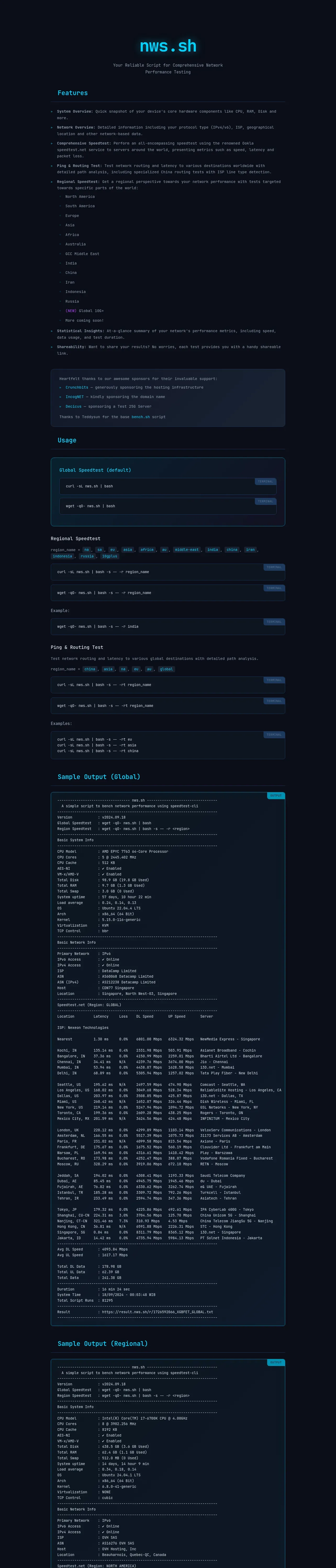Click the Sample Output (Global) heading
Viewport: 336px width, 1568px height.
99,777
